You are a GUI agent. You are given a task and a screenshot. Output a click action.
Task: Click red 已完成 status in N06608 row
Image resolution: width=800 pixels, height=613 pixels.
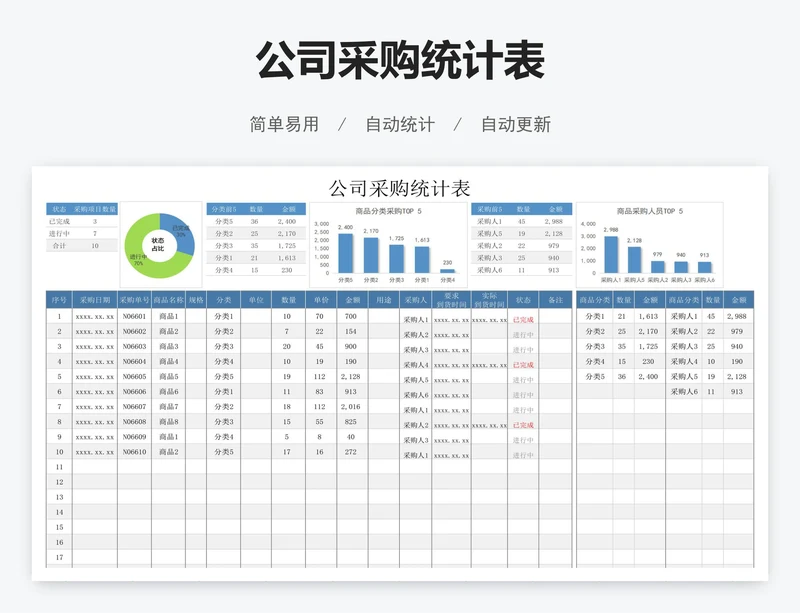pyautogui.click(x=523, y=425)
